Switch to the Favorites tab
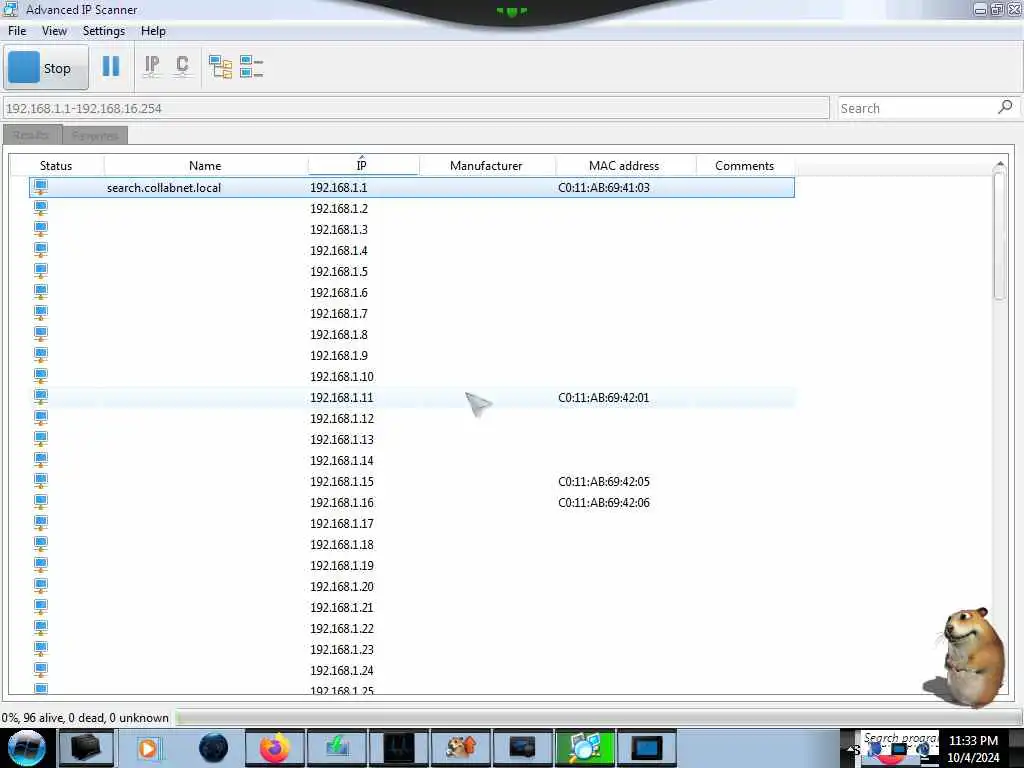Viewport: 1024px width, 768px height. [x=95, y=135]
